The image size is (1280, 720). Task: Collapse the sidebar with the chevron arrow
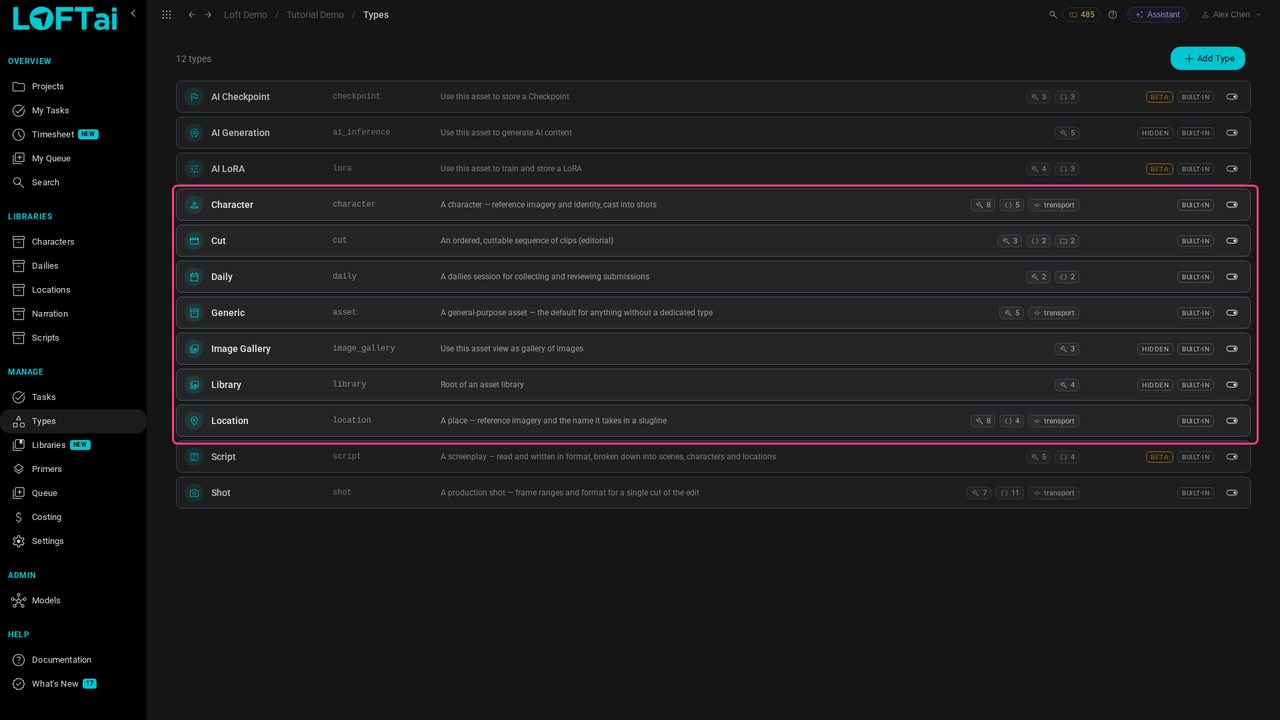(133, 14)
